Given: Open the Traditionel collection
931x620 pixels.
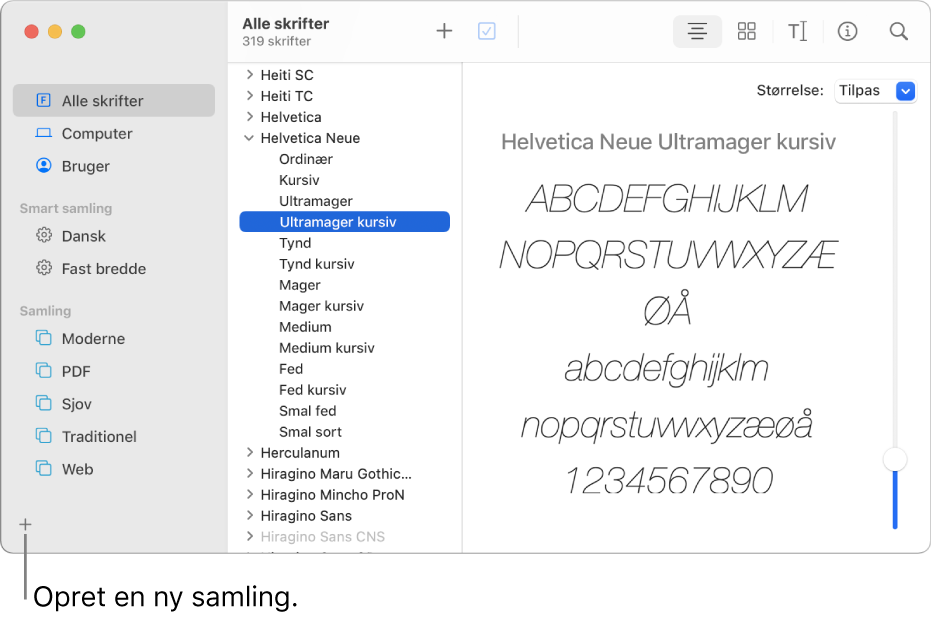Looking at the screenshot, I should click(x=99, y=436).
